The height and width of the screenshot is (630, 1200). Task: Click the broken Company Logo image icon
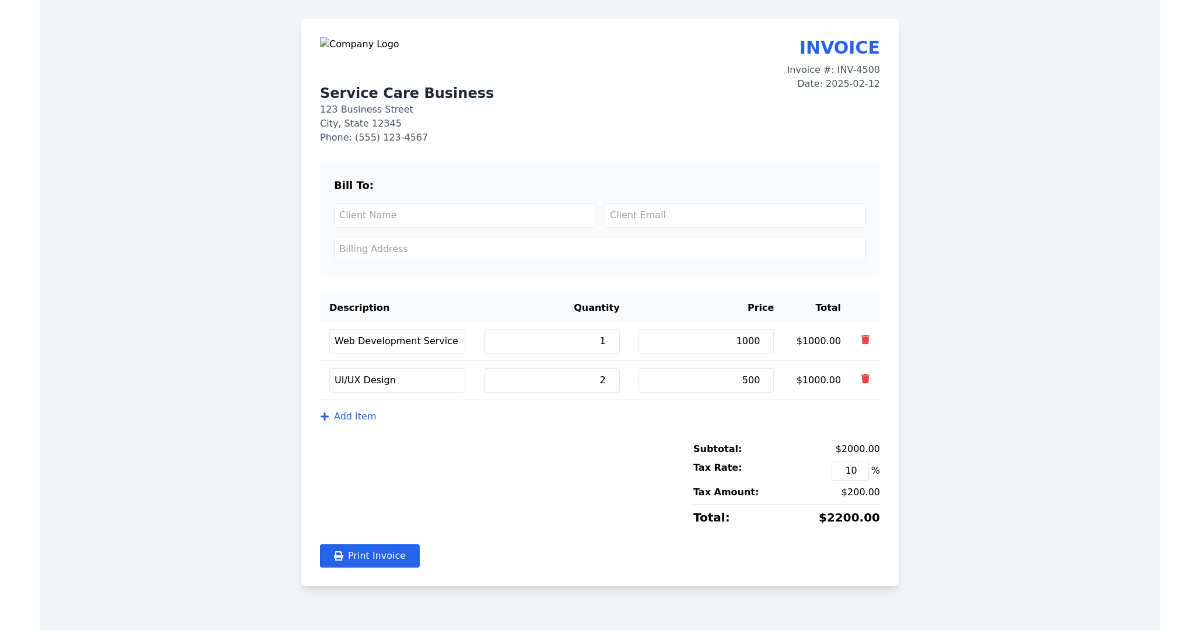click(323, 42)
